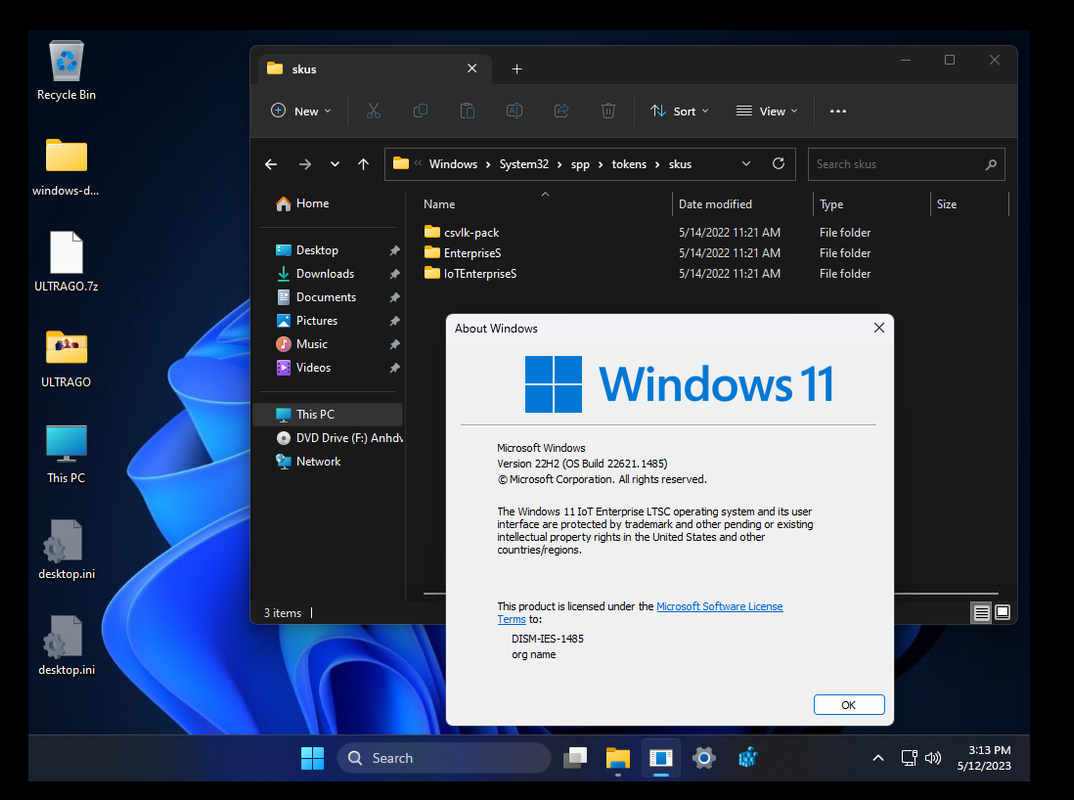This screenshot has width=1074, height=800.
Task: Open the Sort dropdown menu
Action: 679,111
